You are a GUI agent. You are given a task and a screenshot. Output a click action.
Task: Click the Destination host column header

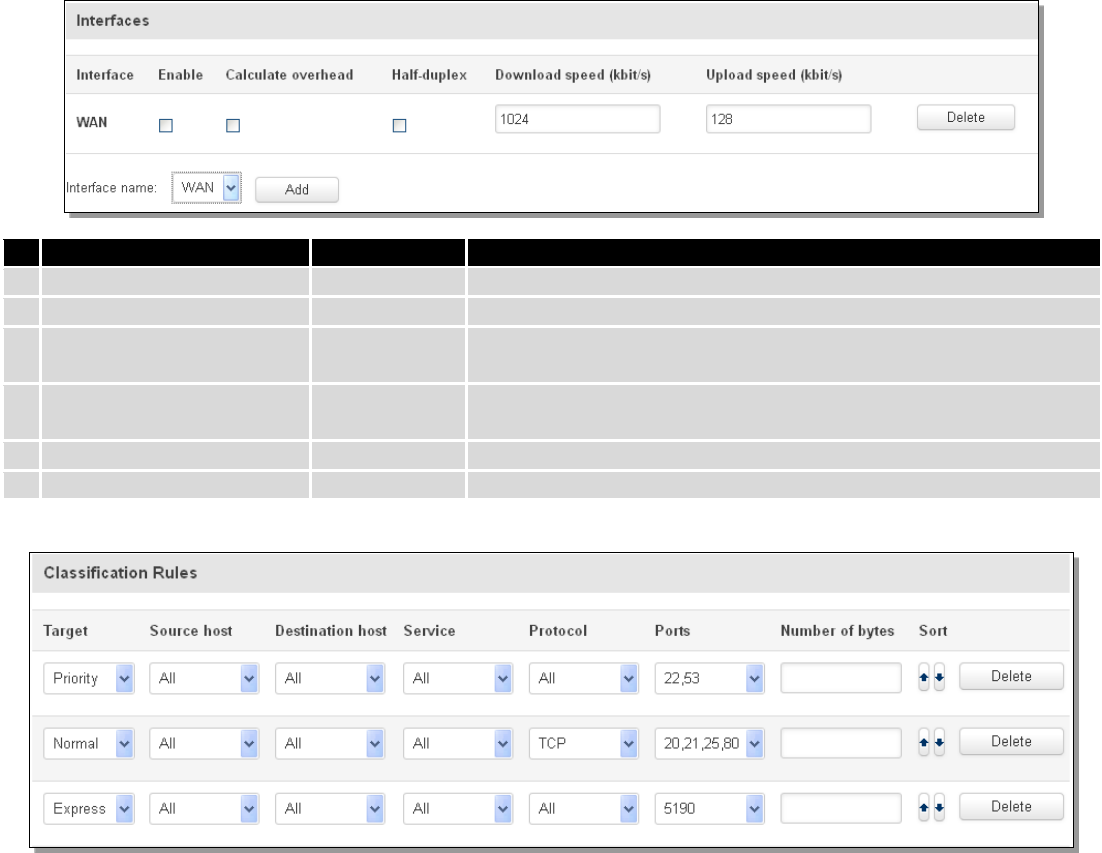click(x=331, y=631)
